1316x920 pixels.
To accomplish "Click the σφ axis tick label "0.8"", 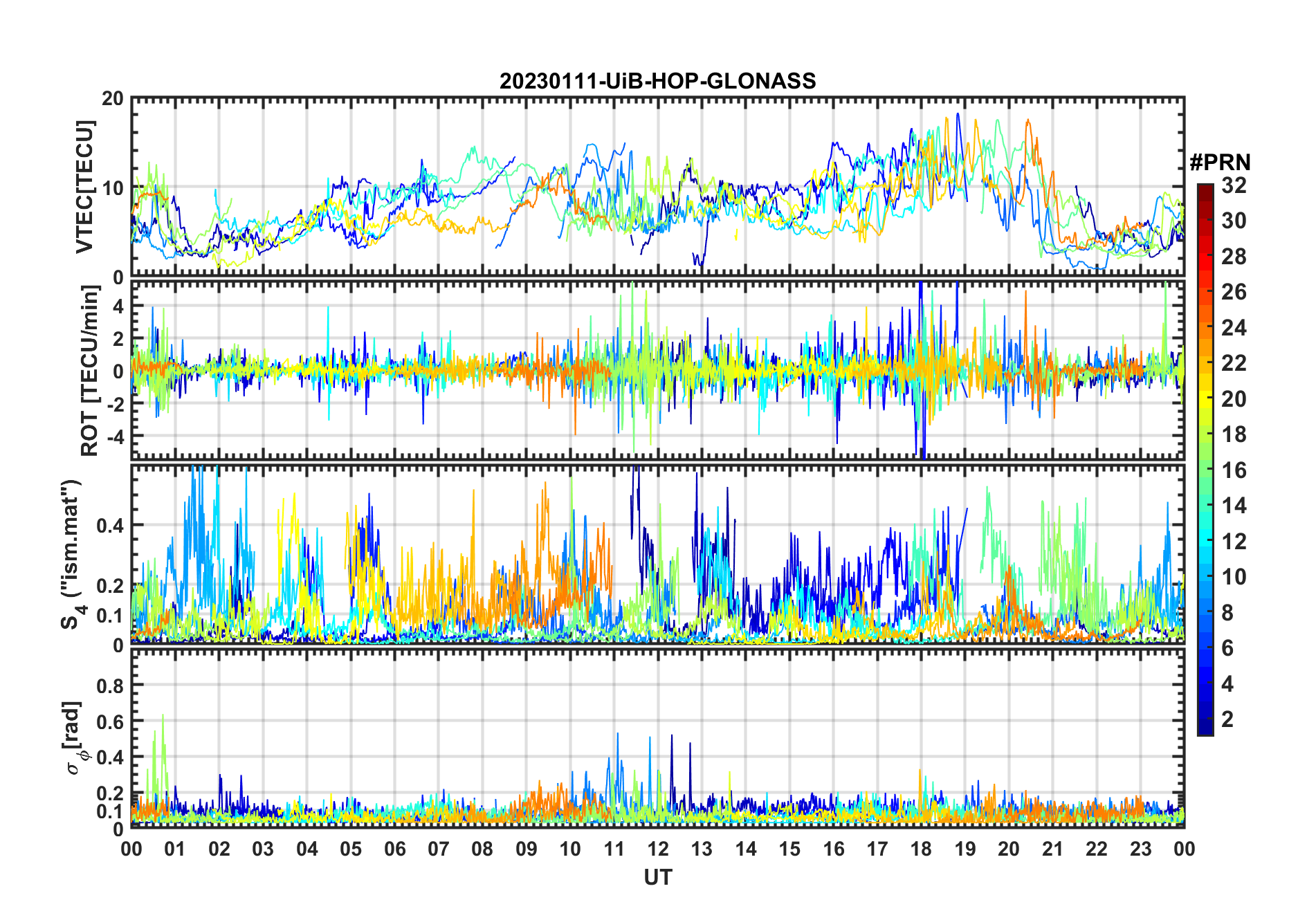I will (111, 686).
